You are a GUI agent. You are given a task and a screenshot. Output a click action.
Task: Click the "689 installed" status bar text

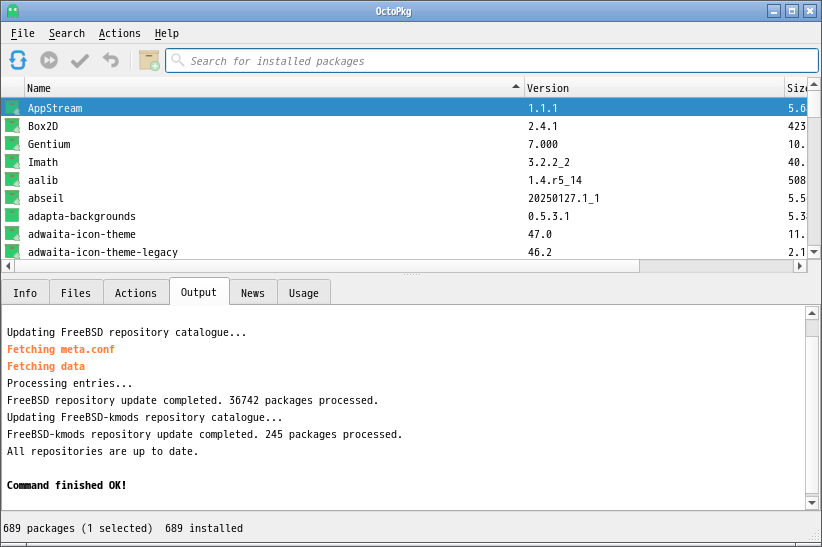click(204, 528)
